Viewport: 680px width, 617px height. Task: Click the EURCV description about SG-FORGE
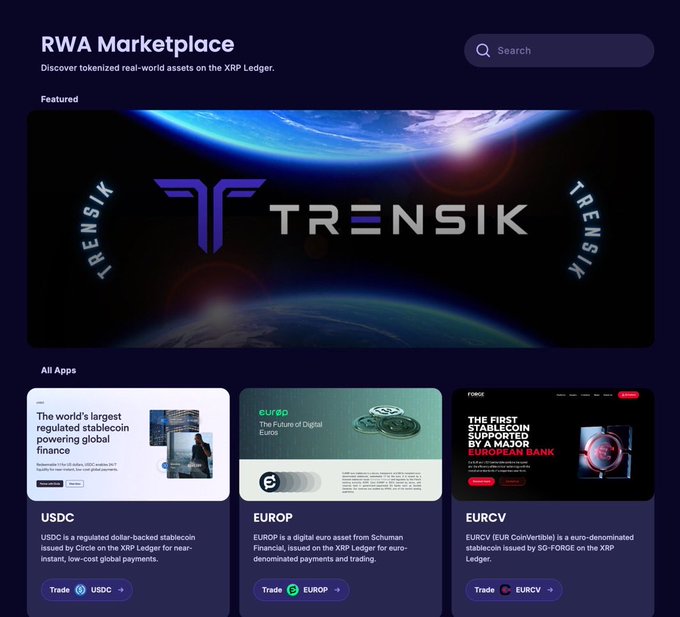click(x=549, y=548)
